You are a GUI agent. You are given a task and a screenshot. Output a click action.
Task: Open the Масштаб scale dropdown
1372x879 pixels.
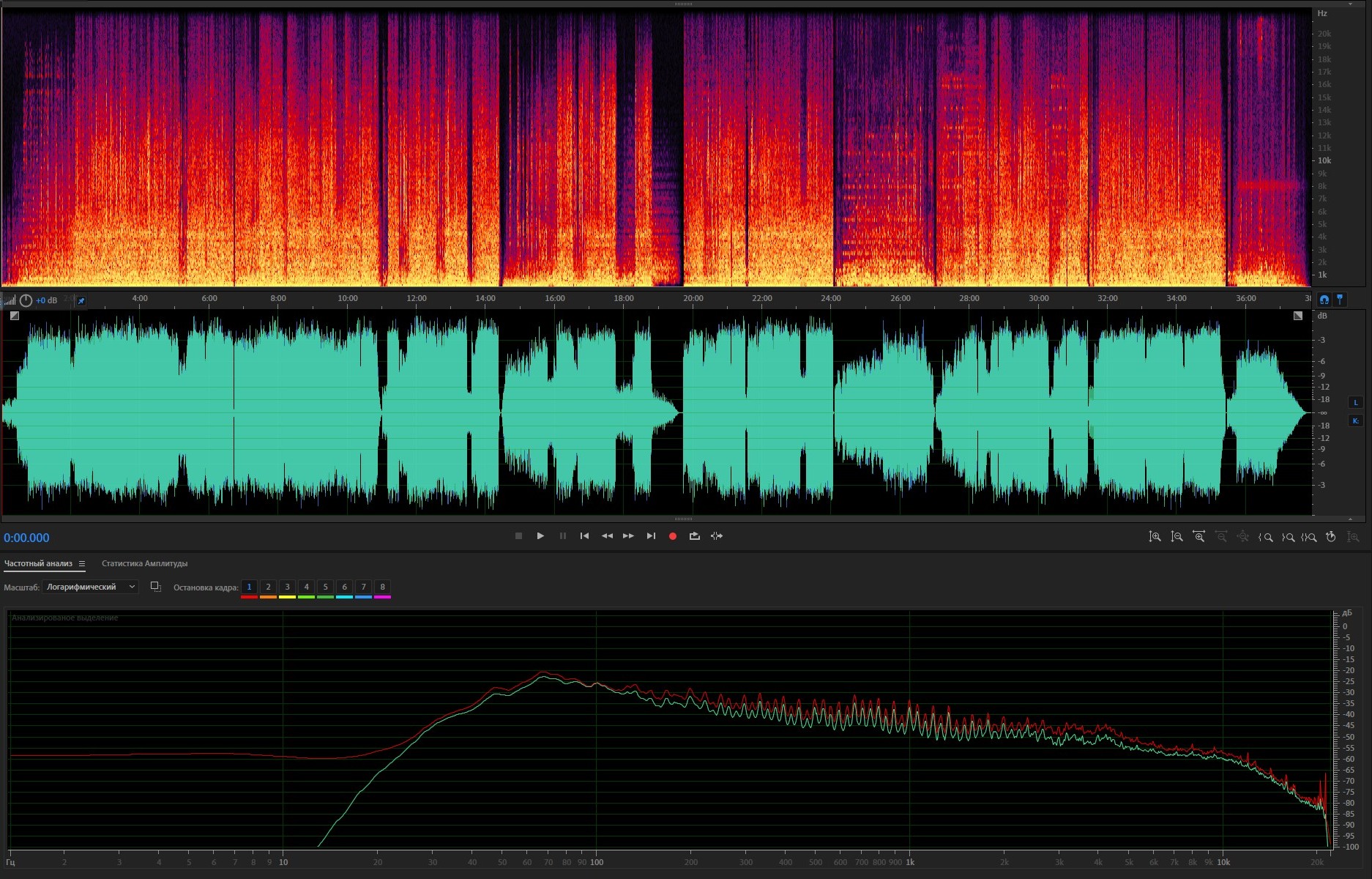pos(90,587)
